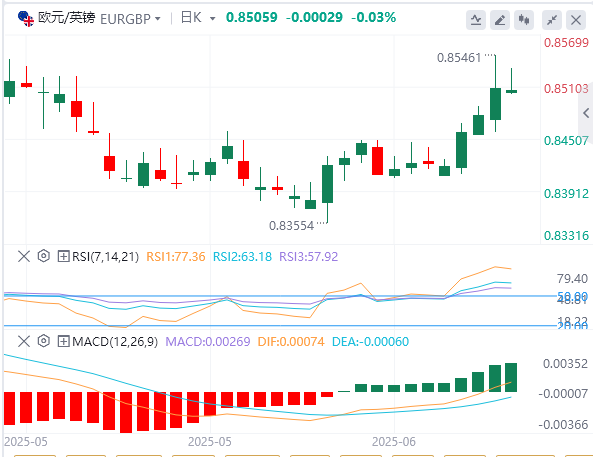593x457 pixels.
Task: Remove the MACD indicator with X
Action: tap(24, 342)
